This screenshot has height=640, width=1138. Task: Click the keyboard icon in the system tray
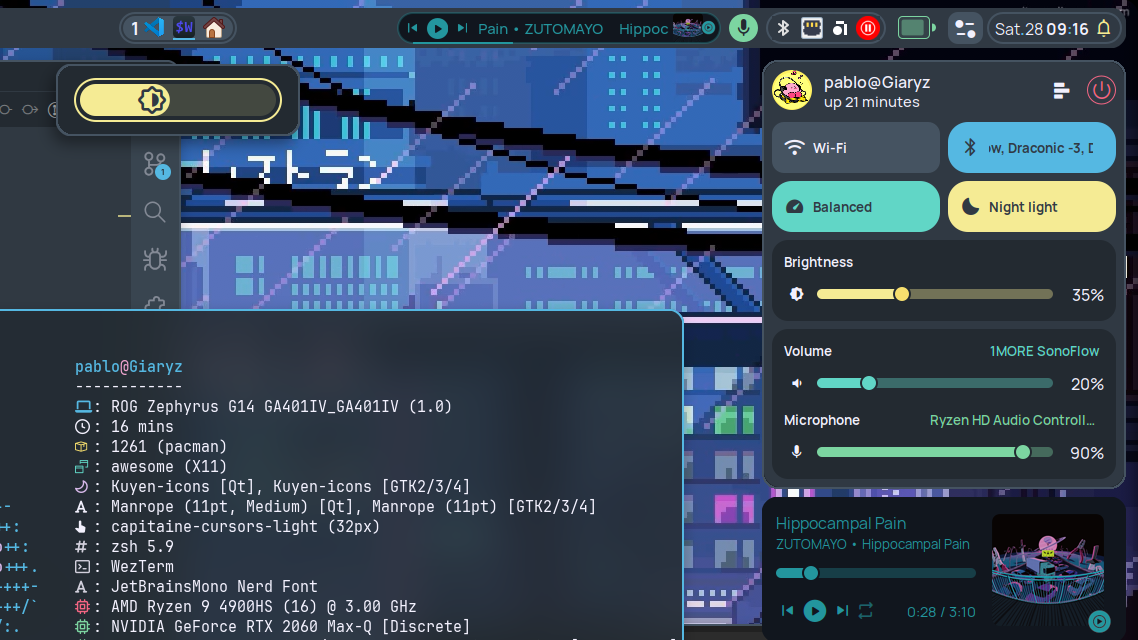[x=811, y=27]
